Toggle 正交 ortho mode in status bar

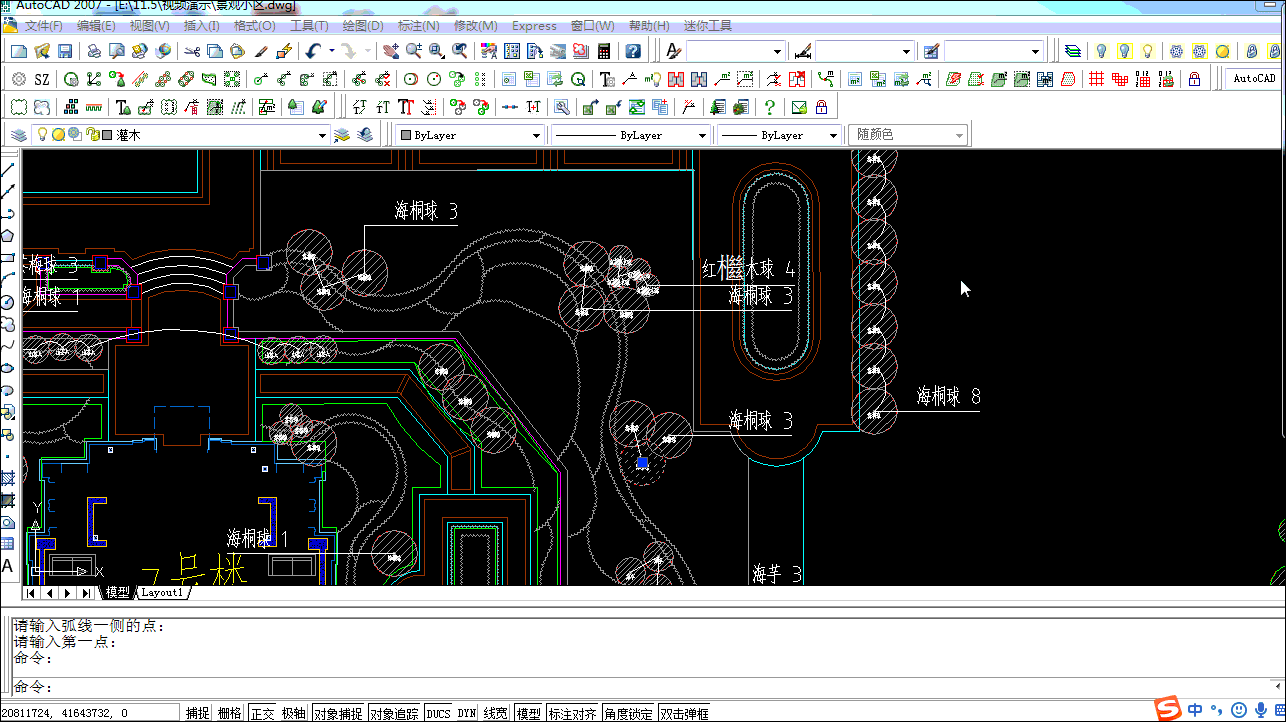pyautogui.click(x=262, y=713)
